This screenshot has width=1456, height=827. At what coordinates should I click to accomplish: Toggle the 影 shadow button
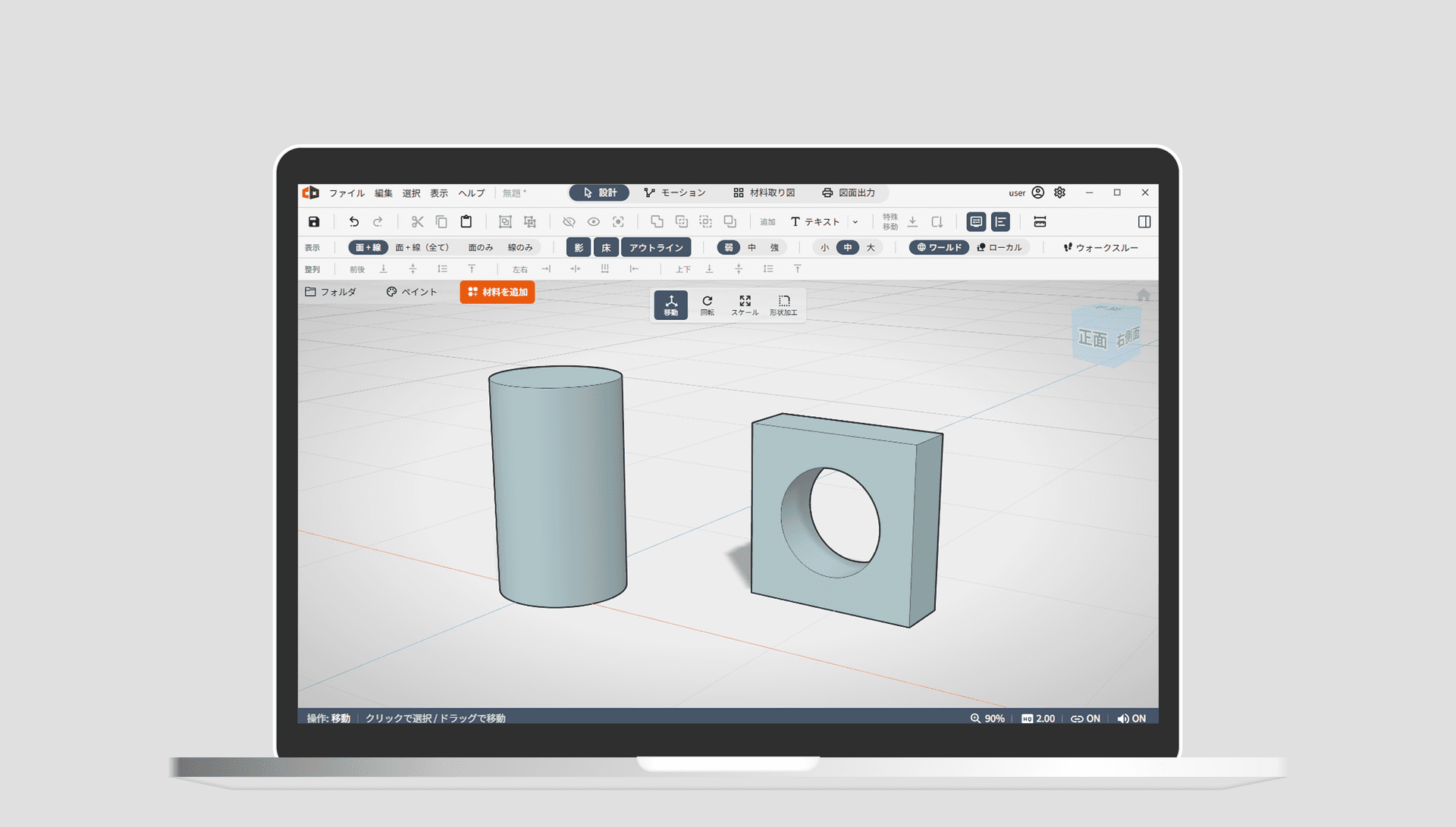579,248
